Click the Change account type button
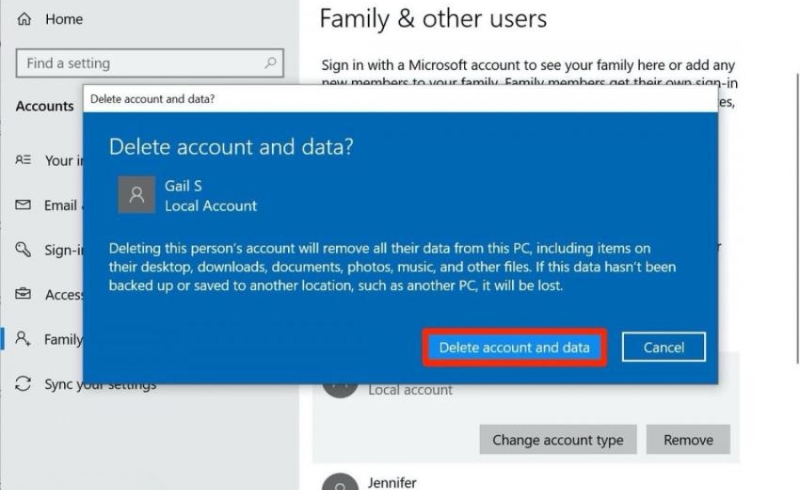Image resolution: width=800 pixels, height=490 pixels. [x=558, y=439]
